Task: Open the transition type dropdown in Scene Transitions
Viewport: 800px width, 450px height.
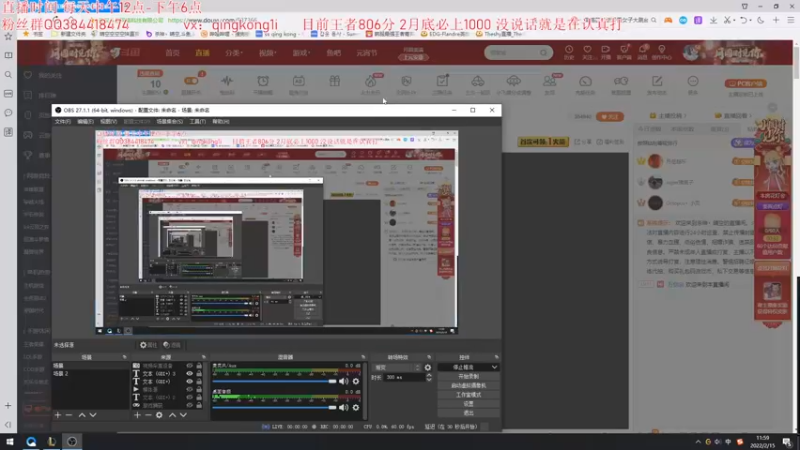Action: [x=397, y=367]
